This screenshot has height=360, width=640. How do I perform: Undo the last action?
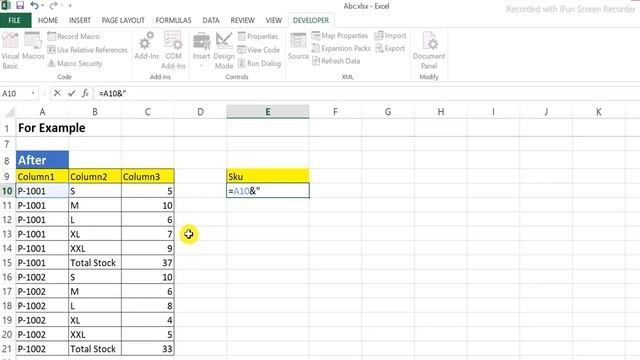coord(34,6)
